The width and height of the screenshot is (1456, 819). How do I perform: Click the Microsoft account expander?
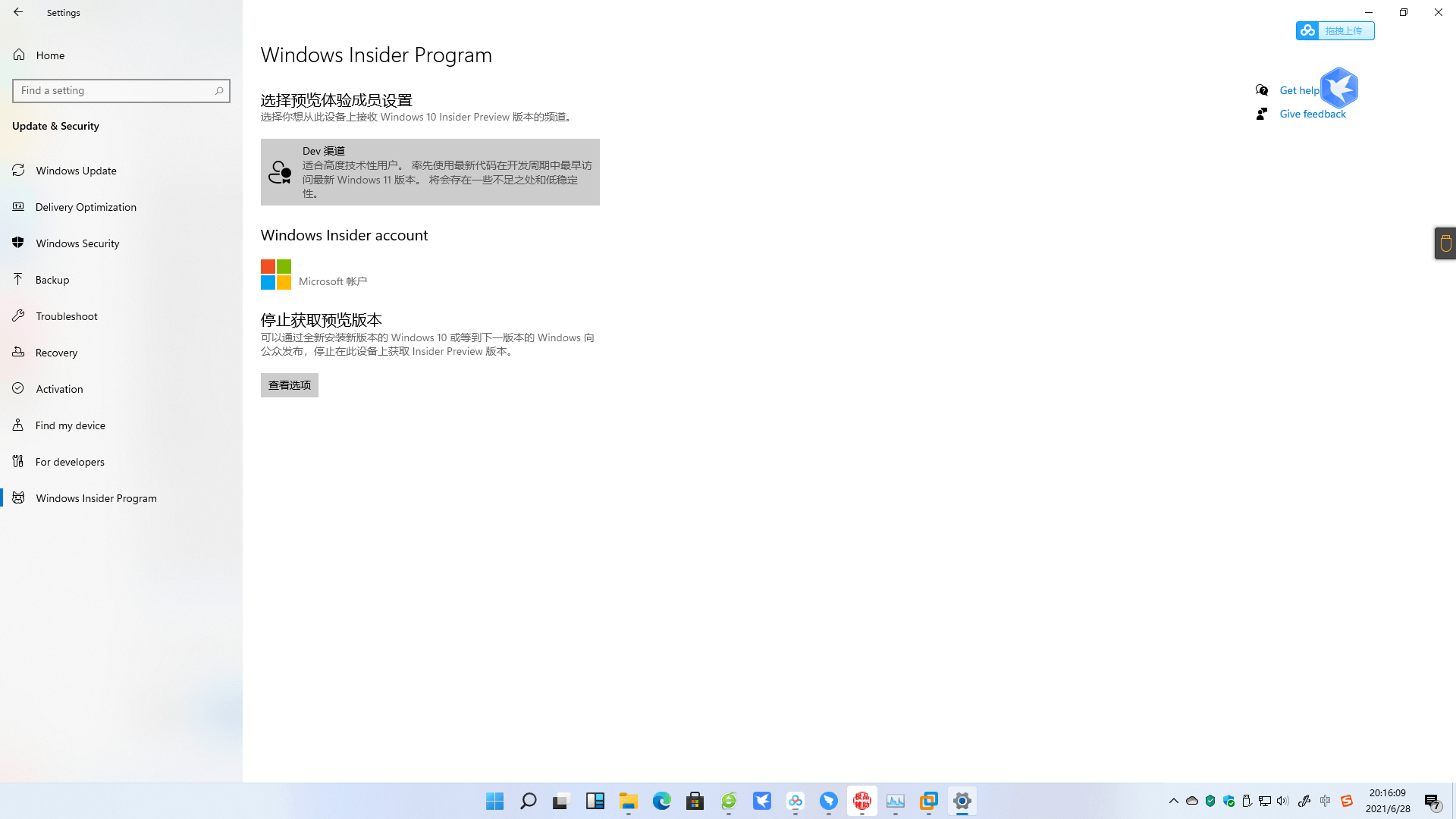[x=313, y=273]
